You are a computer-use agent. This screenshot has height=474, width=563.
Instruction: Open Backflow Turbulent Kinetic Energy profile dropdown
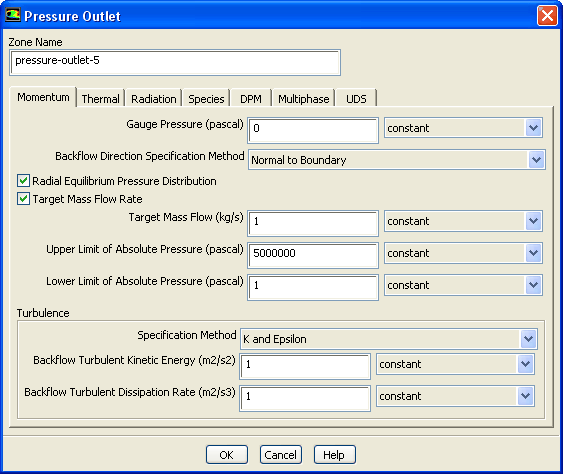455,364
